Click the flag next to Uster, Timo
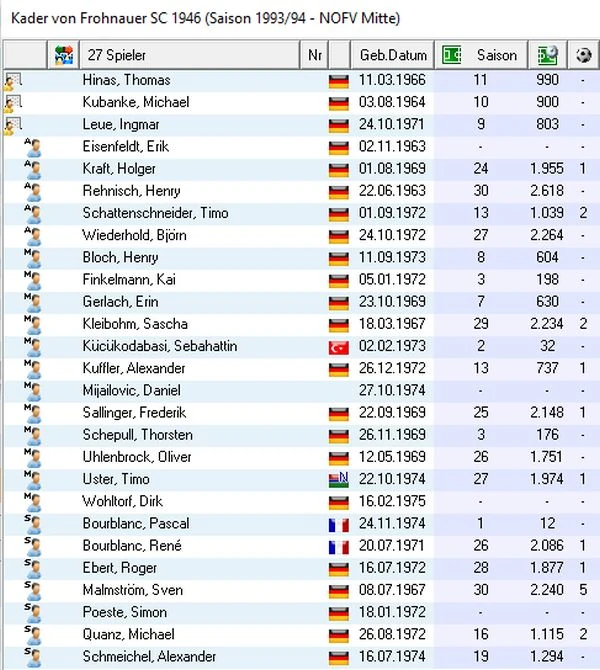Image resolution: width=600 pixels, height=670 pixels. coord(339,480)
